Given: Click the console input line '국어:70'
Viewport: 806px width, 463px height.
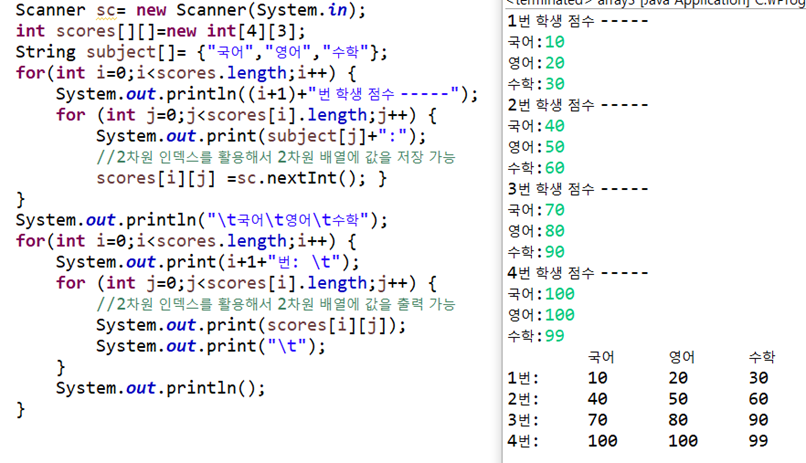Looking at the screenshot, I should tap(536, 210).
